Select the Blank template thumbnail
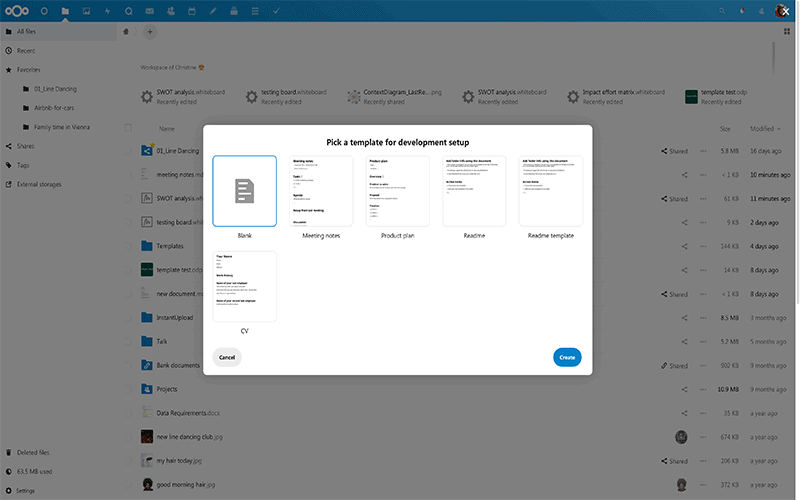The image size is (800, 500). tap(244, 191)
